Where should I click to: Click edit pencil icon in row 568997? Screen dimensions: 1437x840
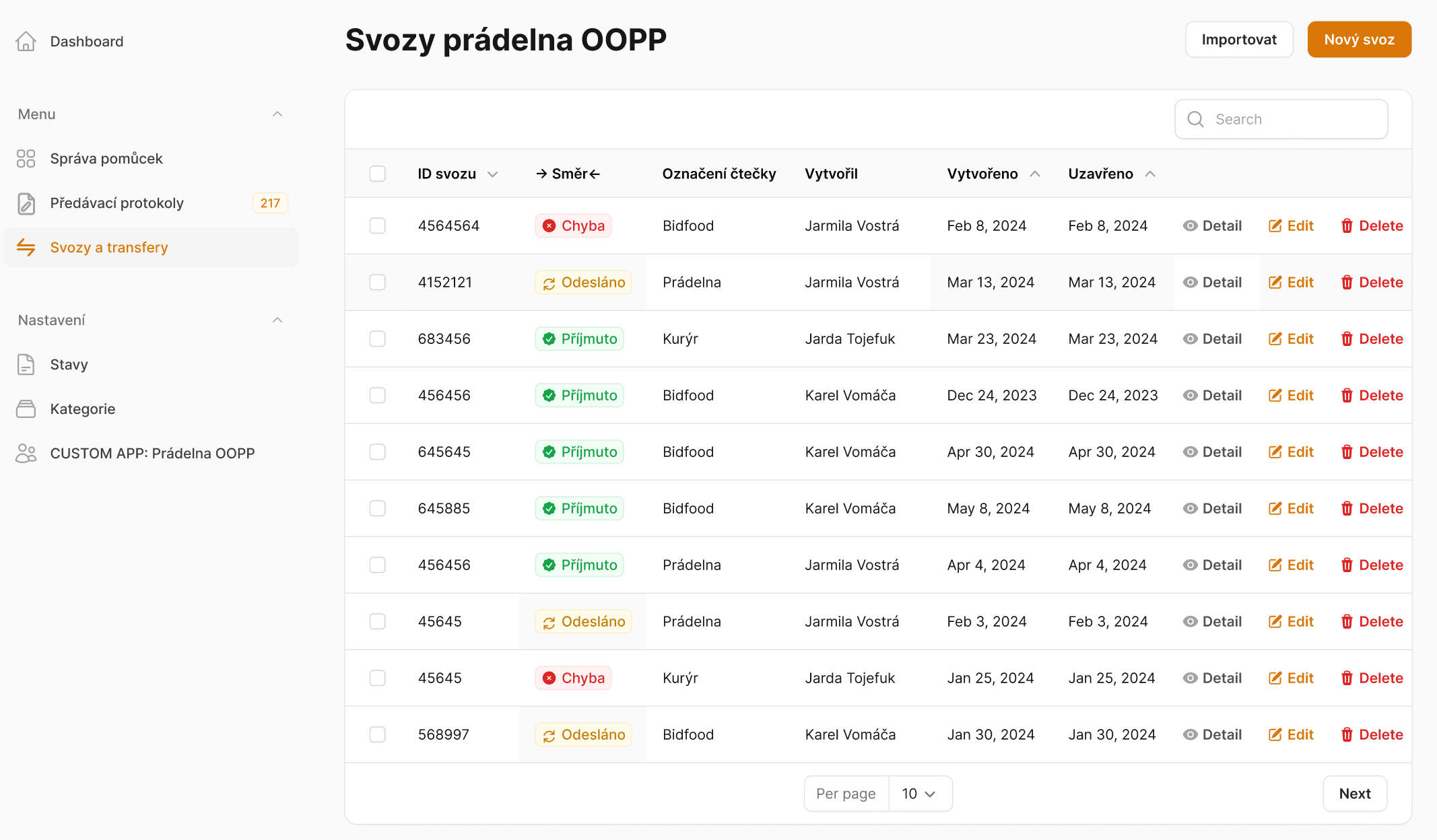click(1275, 734)
